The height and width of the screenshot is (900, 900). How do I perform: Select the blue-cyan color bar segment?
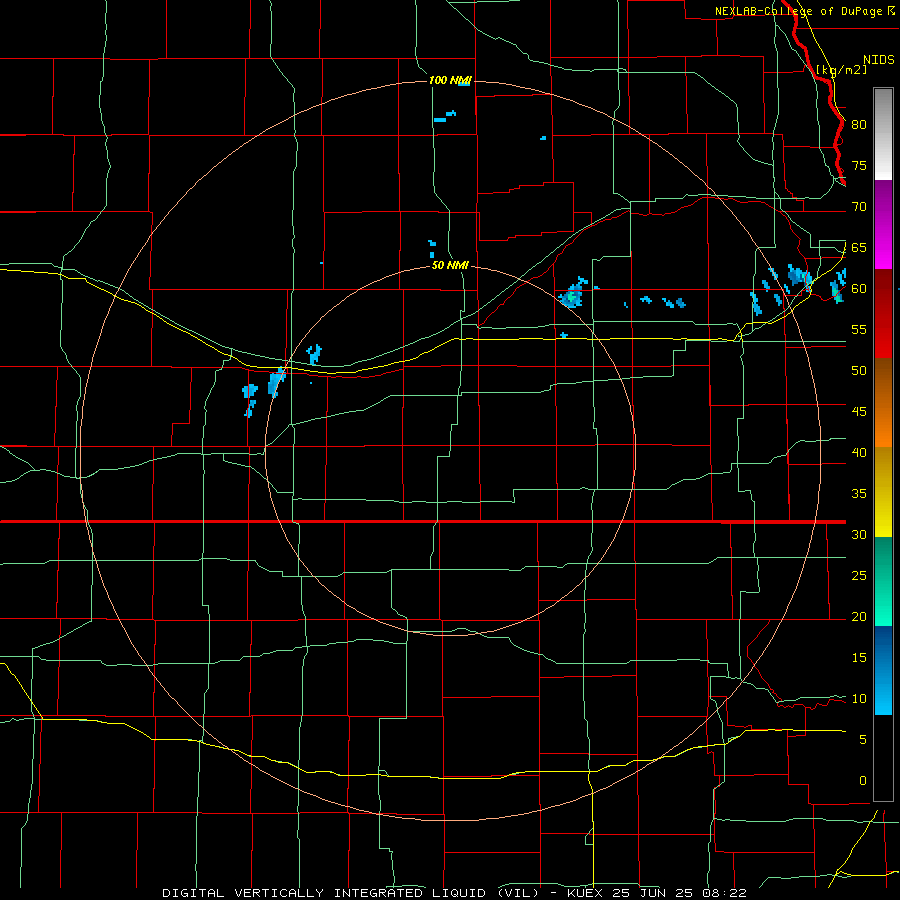(x=883, y=670)
